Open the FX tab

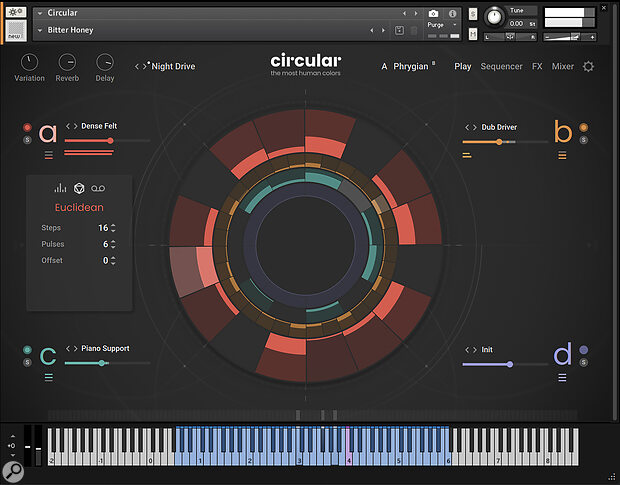click(x=537, y=66)
